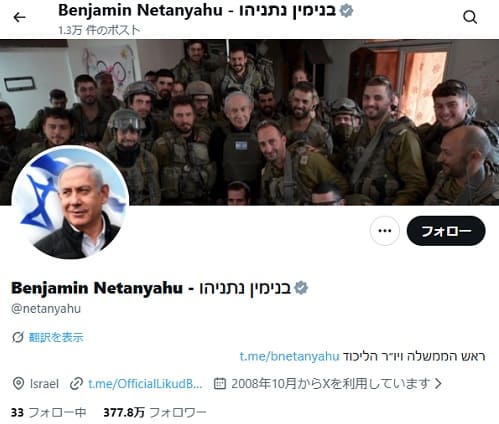The image size is (499, 424).
Task: Follow the account with the フォロー button
Action: (446, 231)
